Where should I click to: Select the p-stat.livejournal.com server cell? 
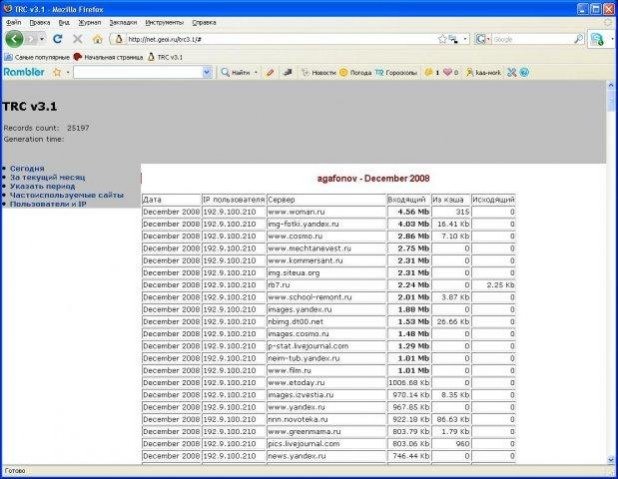(x=326, y=346)
